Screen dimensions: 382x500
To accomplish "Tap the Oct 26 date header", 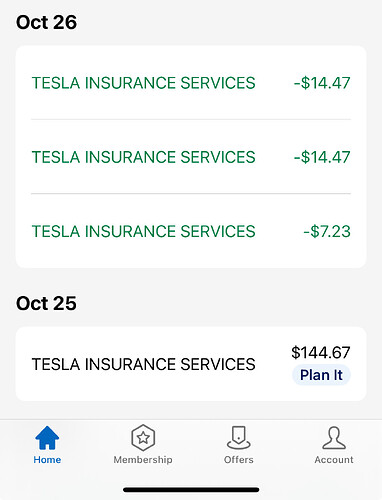I will point(46,22).
